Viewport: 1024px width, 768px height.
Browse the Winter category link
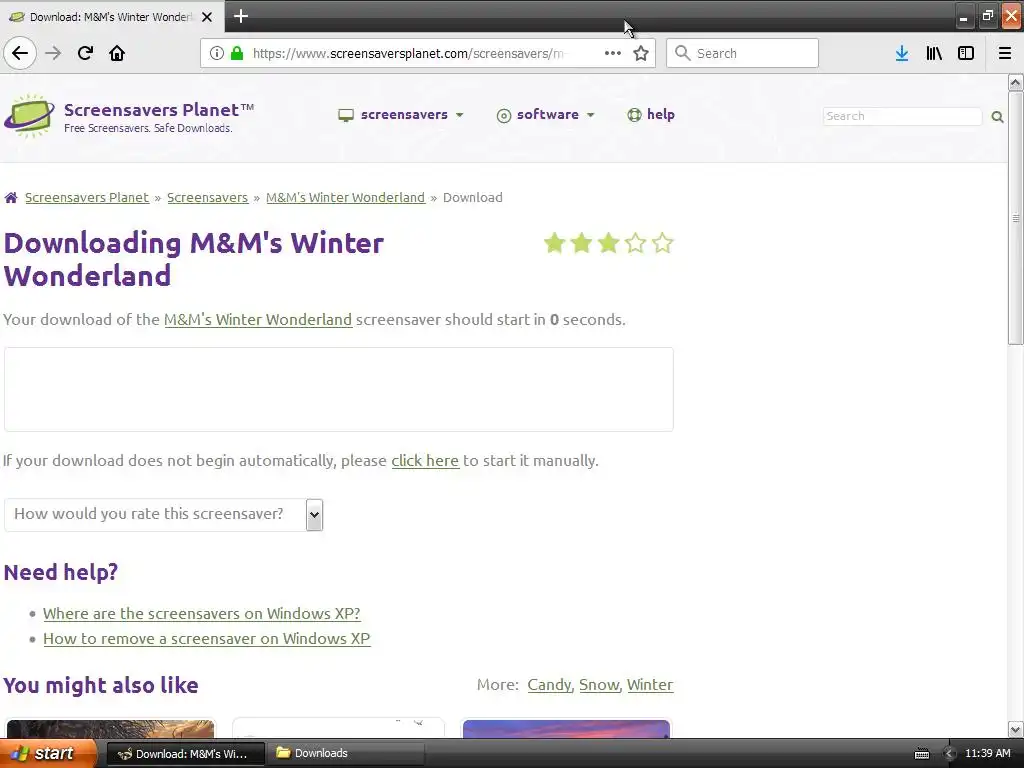coord(650,684)
